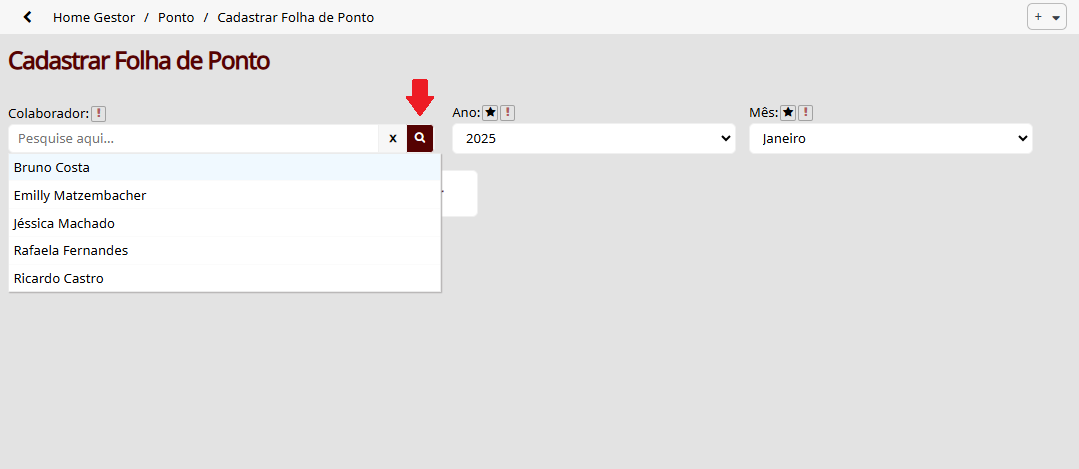The height and width of the screenshot is (469, 1079).
Task: Go back using the left chevron arrow
Action: 28,17
